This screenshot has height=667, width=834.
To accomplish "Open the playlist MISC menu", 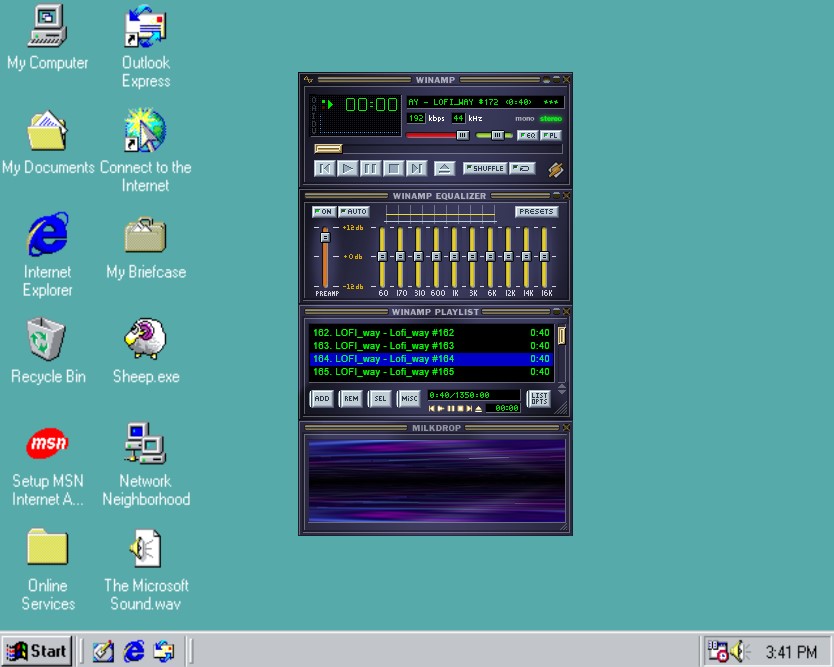I will tap(409, 398).
